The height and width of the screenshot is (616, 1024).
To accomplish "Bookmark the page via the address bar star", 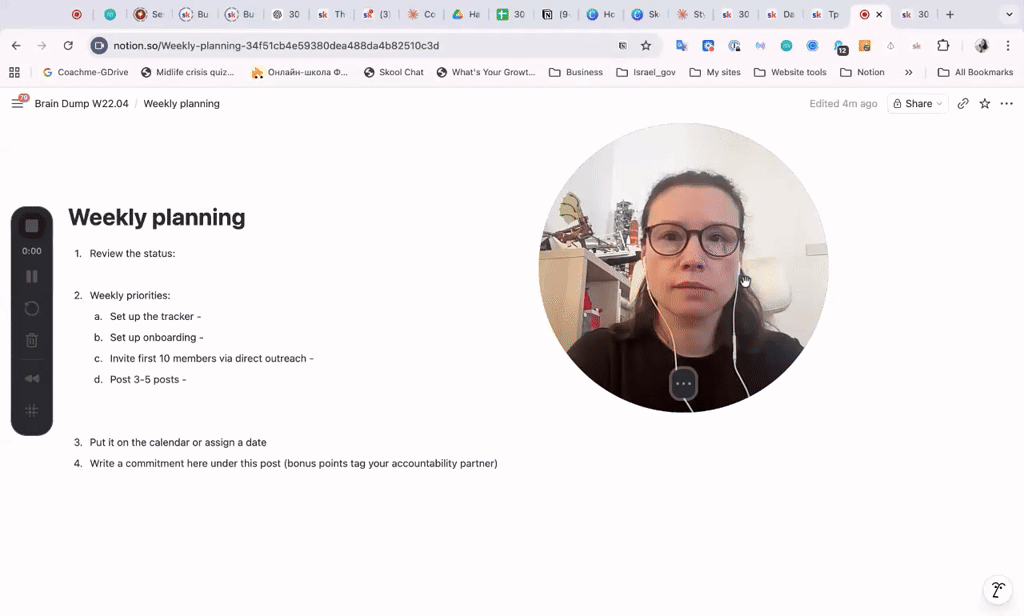I will pyautogui.click(x=646, y=45).
